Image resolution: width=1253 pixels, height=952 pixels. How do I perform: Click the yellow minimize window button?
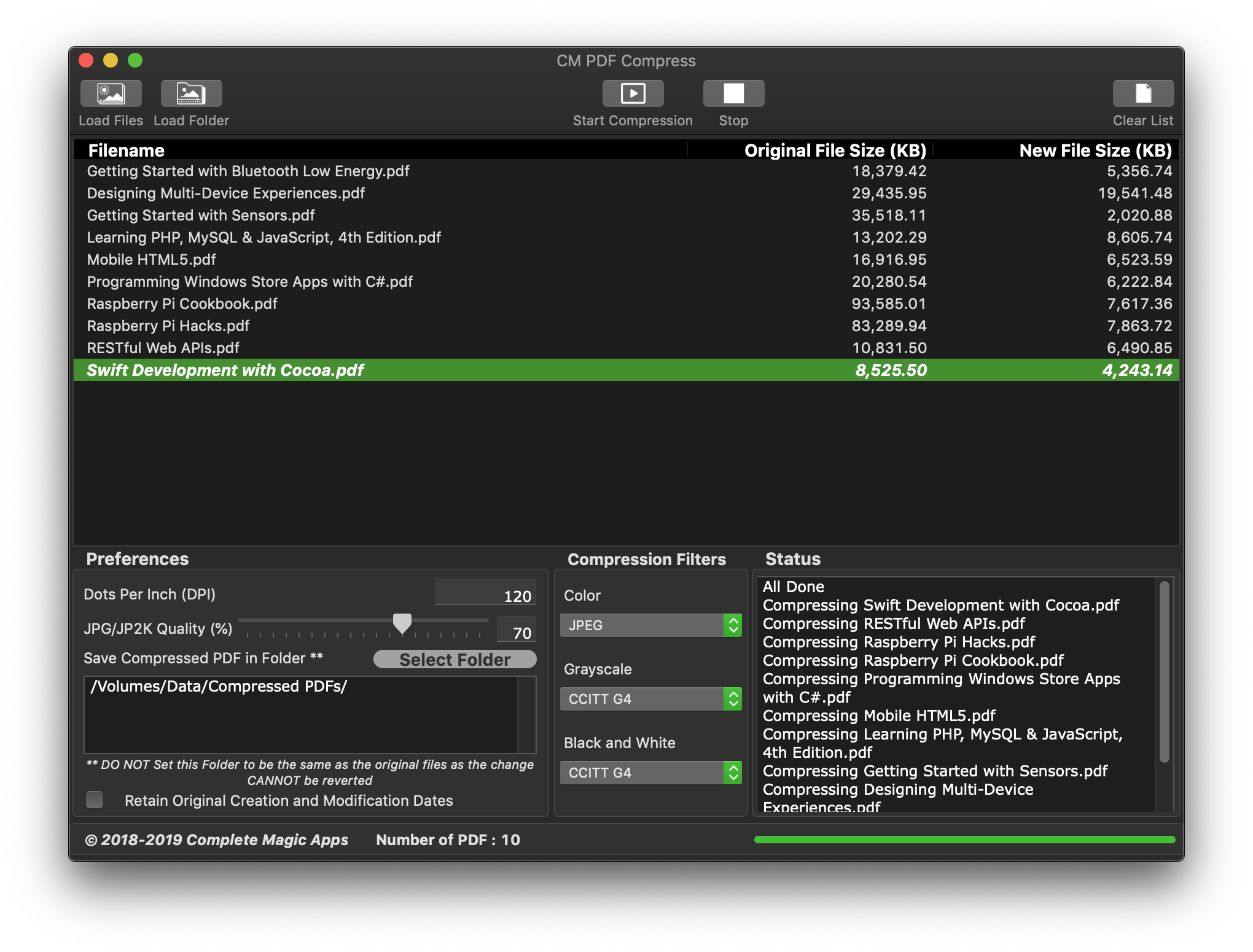111,60
